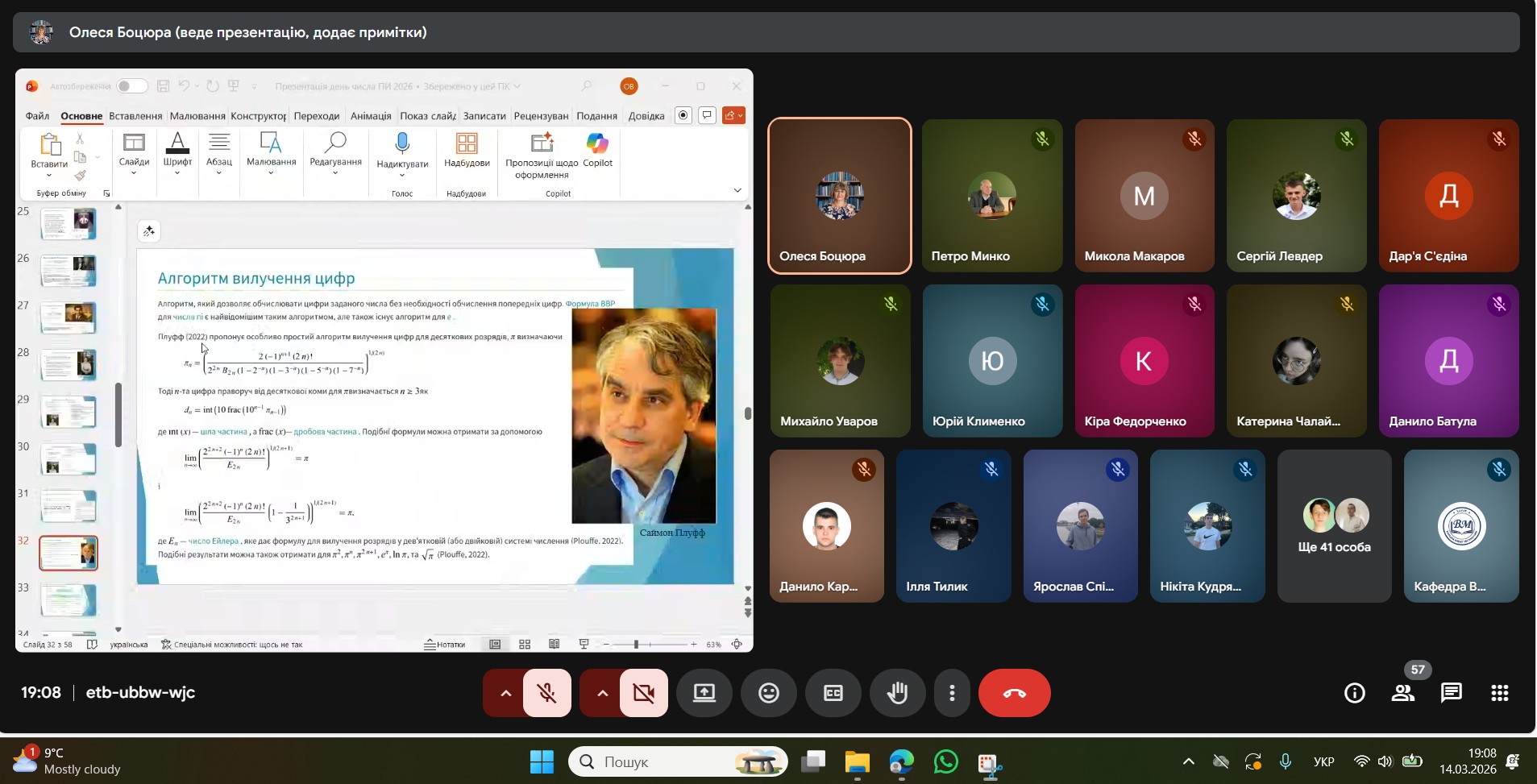Toggle closed captions on
Image resolution: width=1537 pixels, height=784 pixels.
tap(833, 693)
